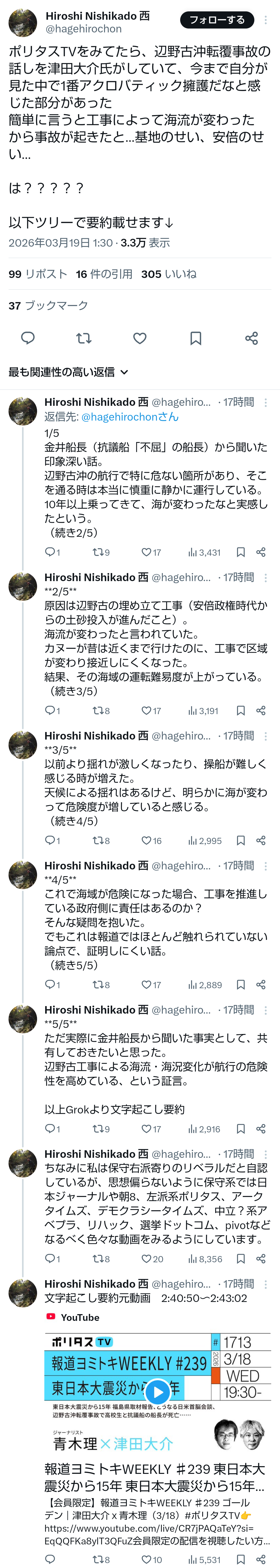Like the main post heart icon

tap(140, 338)
